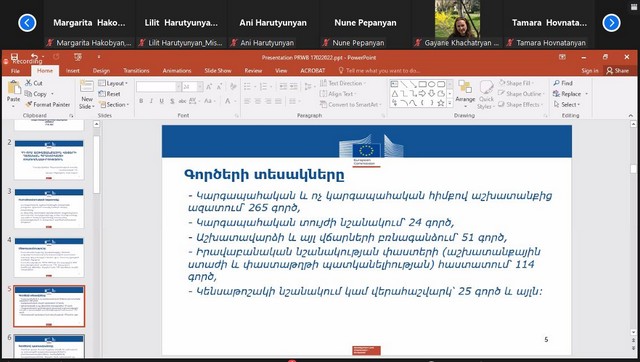Clear all formatting icon
Viewport: 640px width, 362px height.
click(233, 87)
